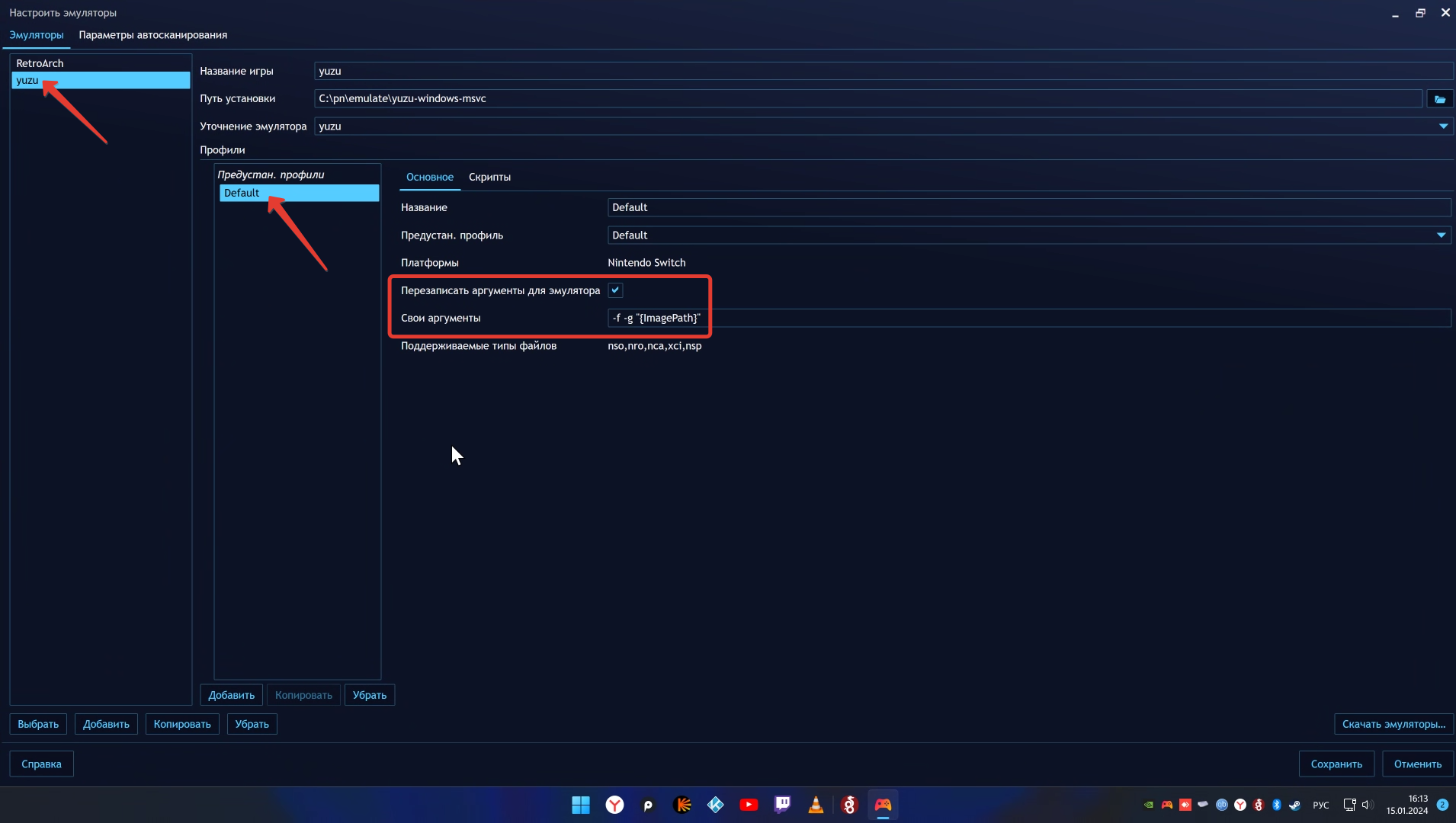1456x823 pixels.
Task: Open network status tray icon
Action: point(1349,805)
